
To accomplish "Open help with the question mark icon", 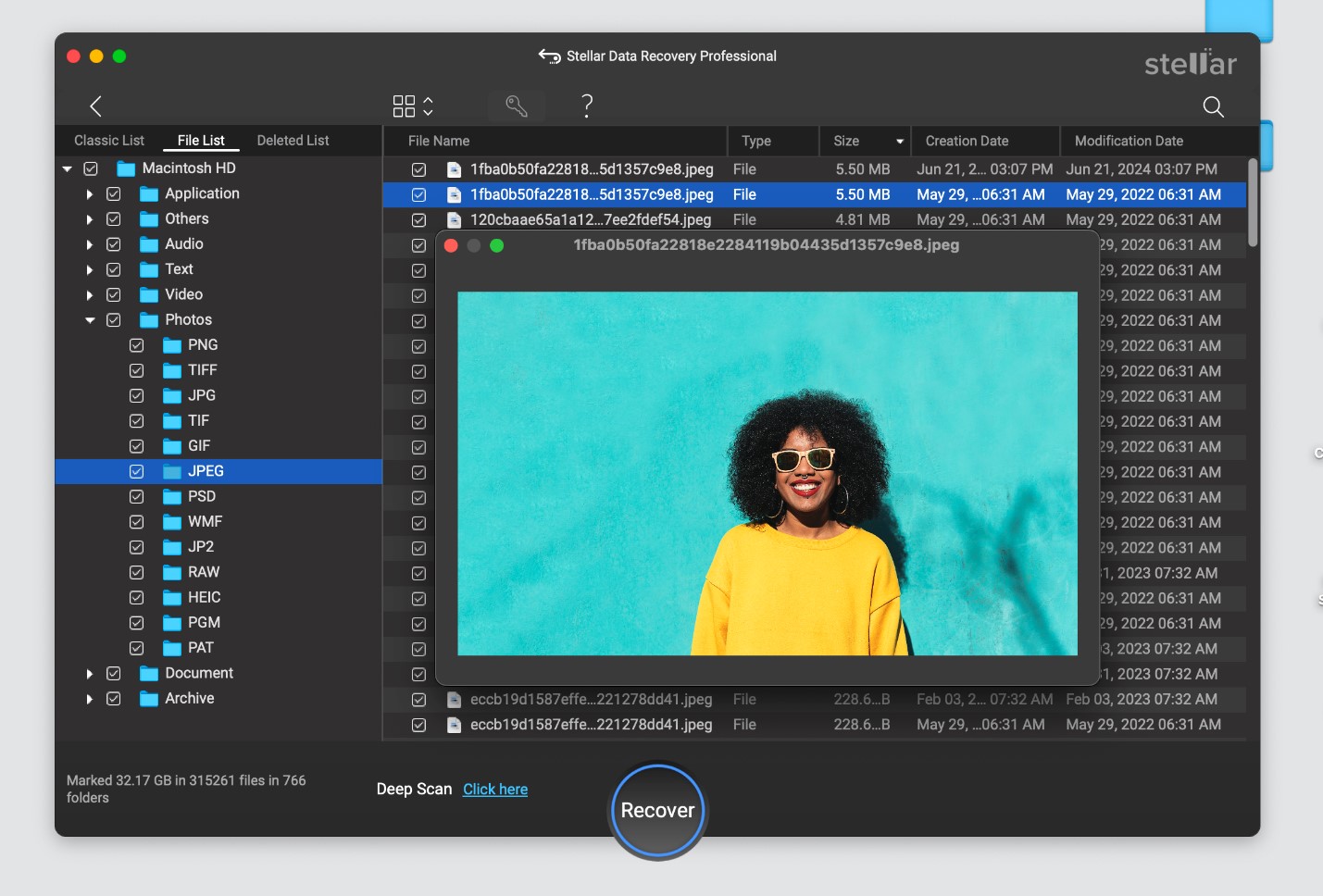I will coord(586,106).
